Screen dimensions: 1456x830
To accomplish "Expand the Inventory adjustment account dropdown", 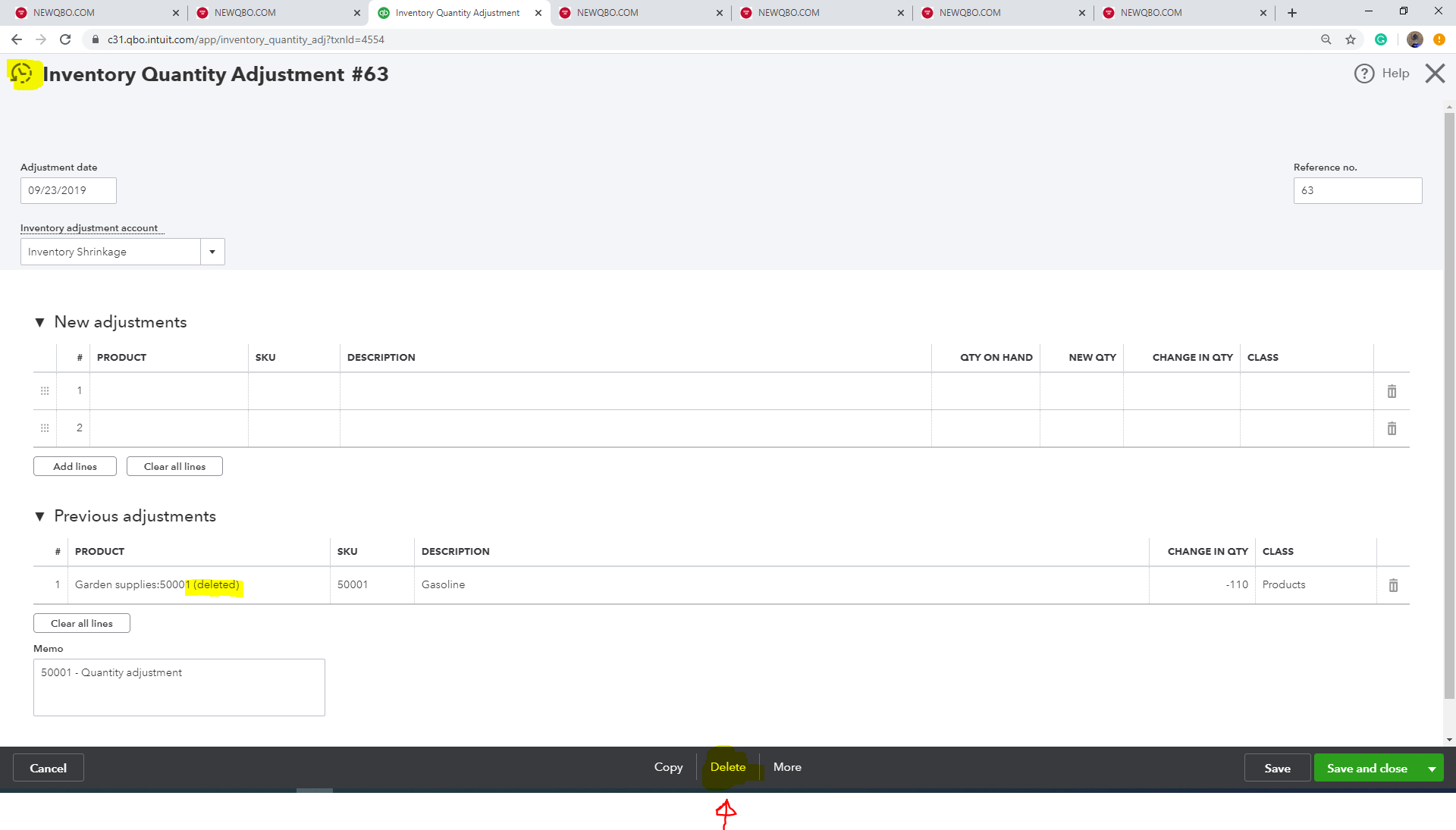I will pos(213,251).
